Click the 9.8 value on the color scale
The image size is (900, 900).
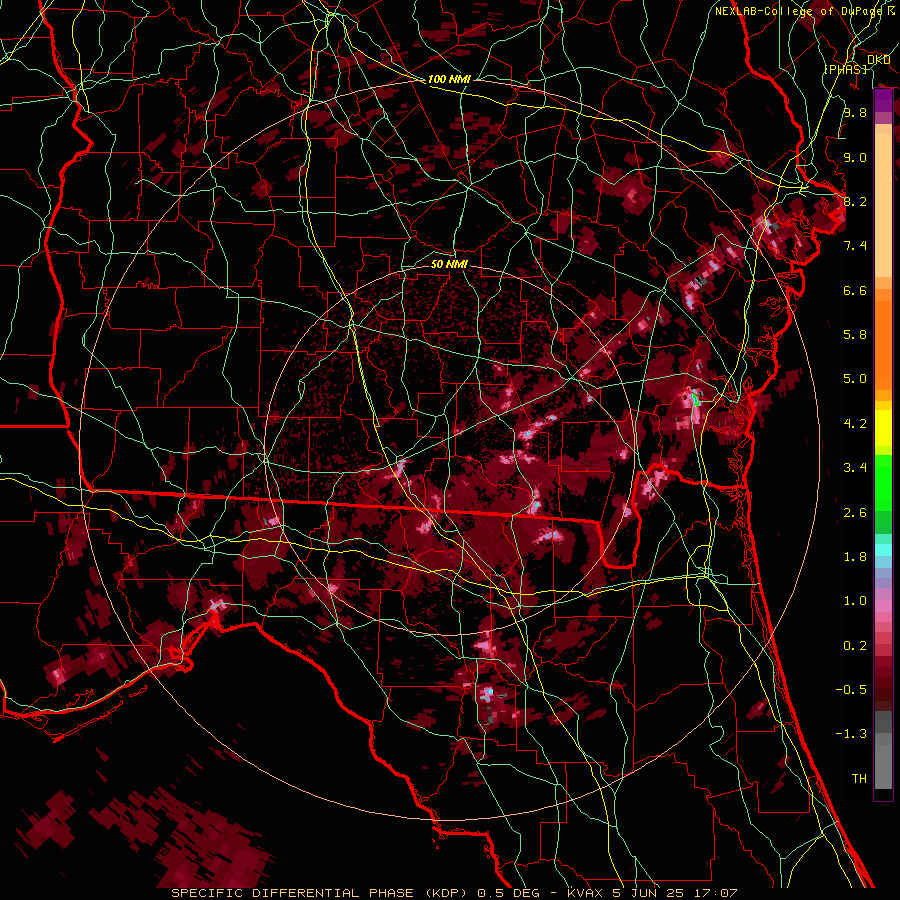(x=855, y=112)
